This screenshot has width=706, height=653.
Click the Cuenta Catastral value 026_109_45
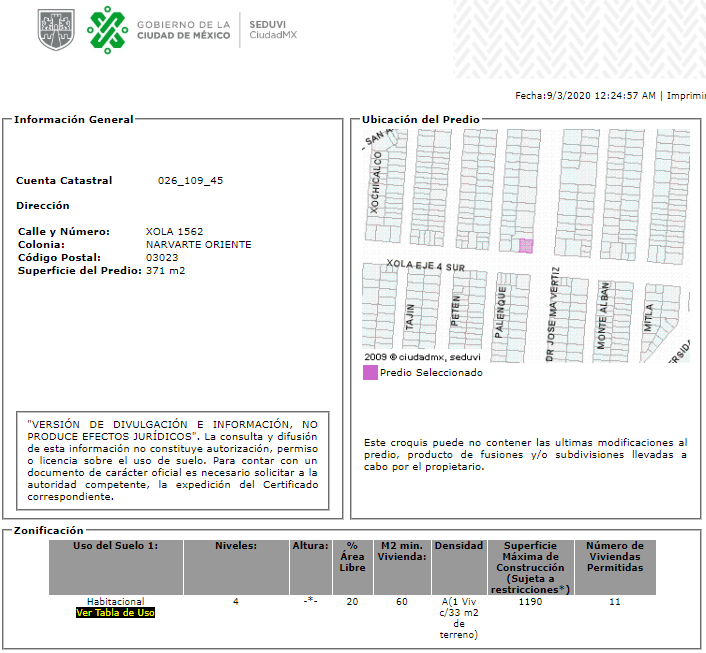pyautogui.click(x=190, y=181)
